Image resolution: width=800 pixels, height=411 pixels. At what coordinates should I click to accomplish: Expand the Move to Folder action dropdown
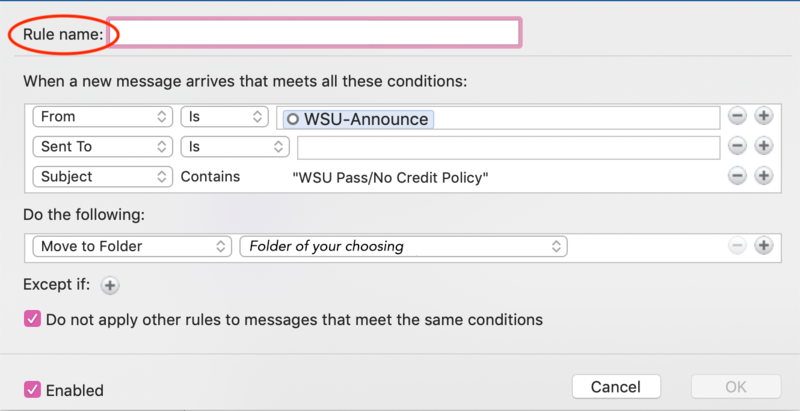(x=131, y=246)
